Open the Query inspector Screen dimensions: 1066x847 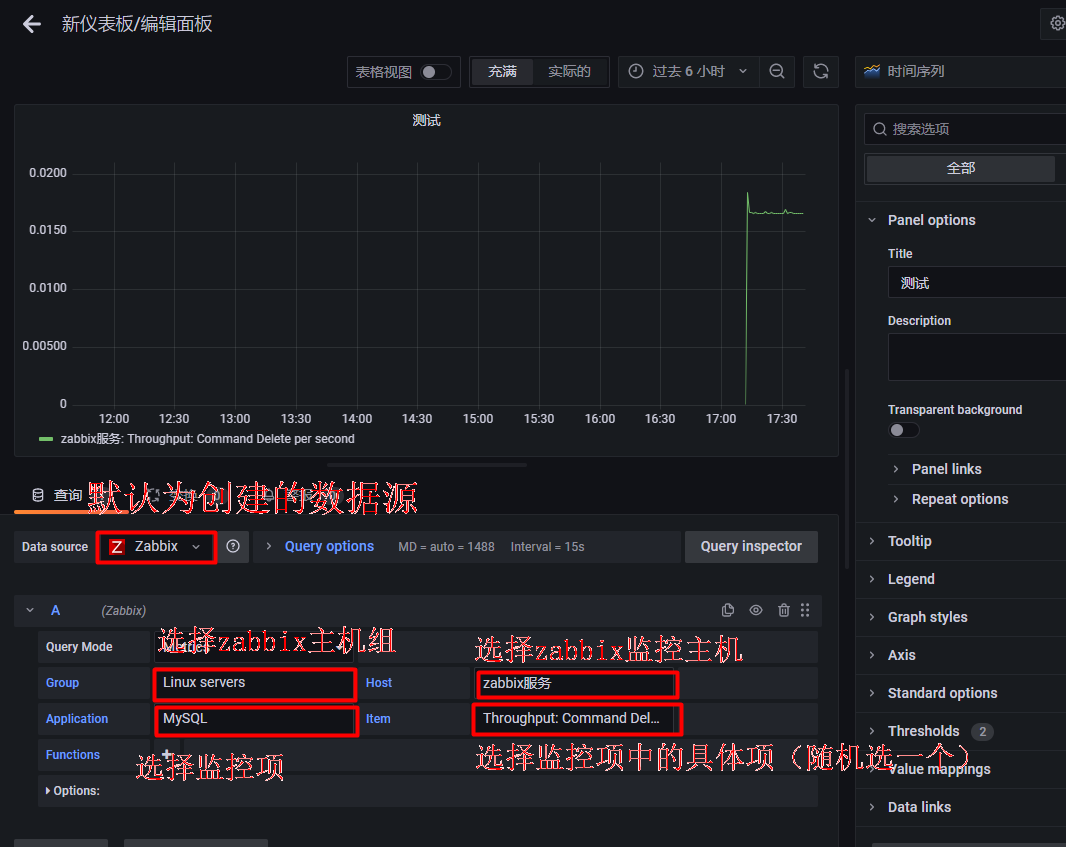tap(751, 547)
